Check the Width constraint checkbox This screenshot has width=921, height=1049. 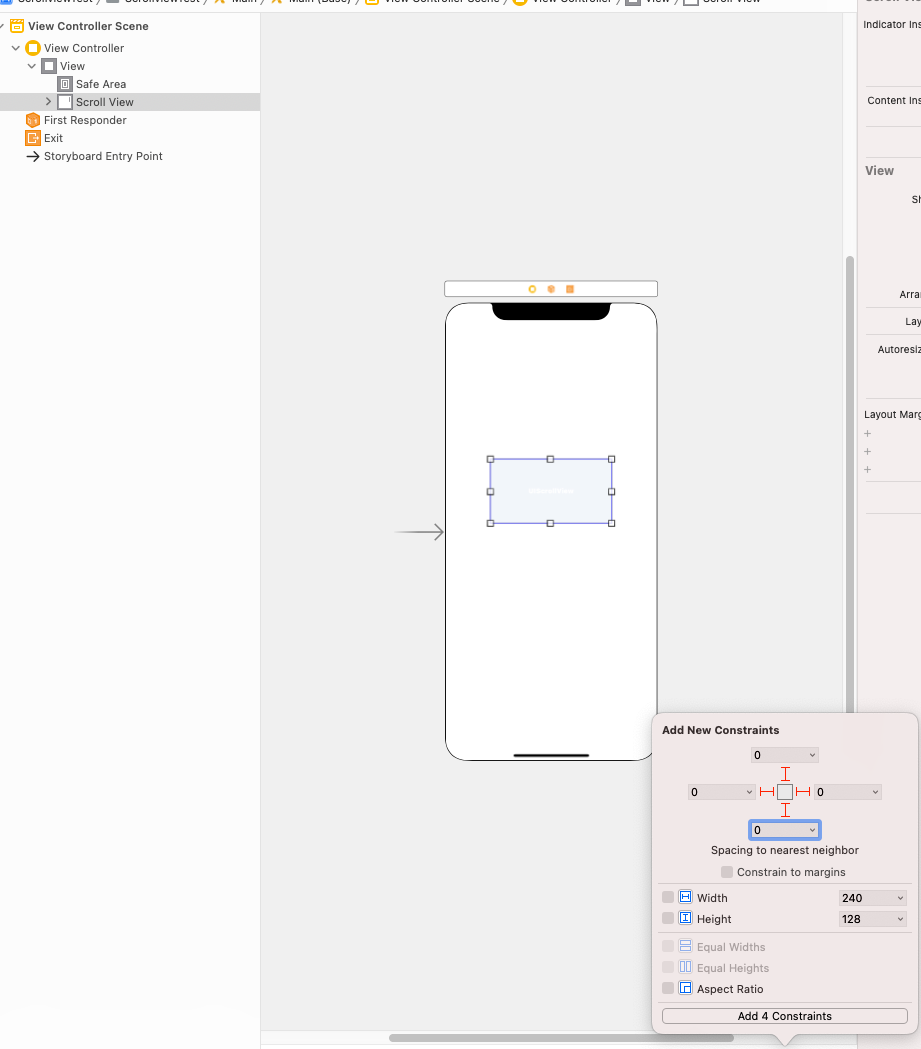click(668, 897)
